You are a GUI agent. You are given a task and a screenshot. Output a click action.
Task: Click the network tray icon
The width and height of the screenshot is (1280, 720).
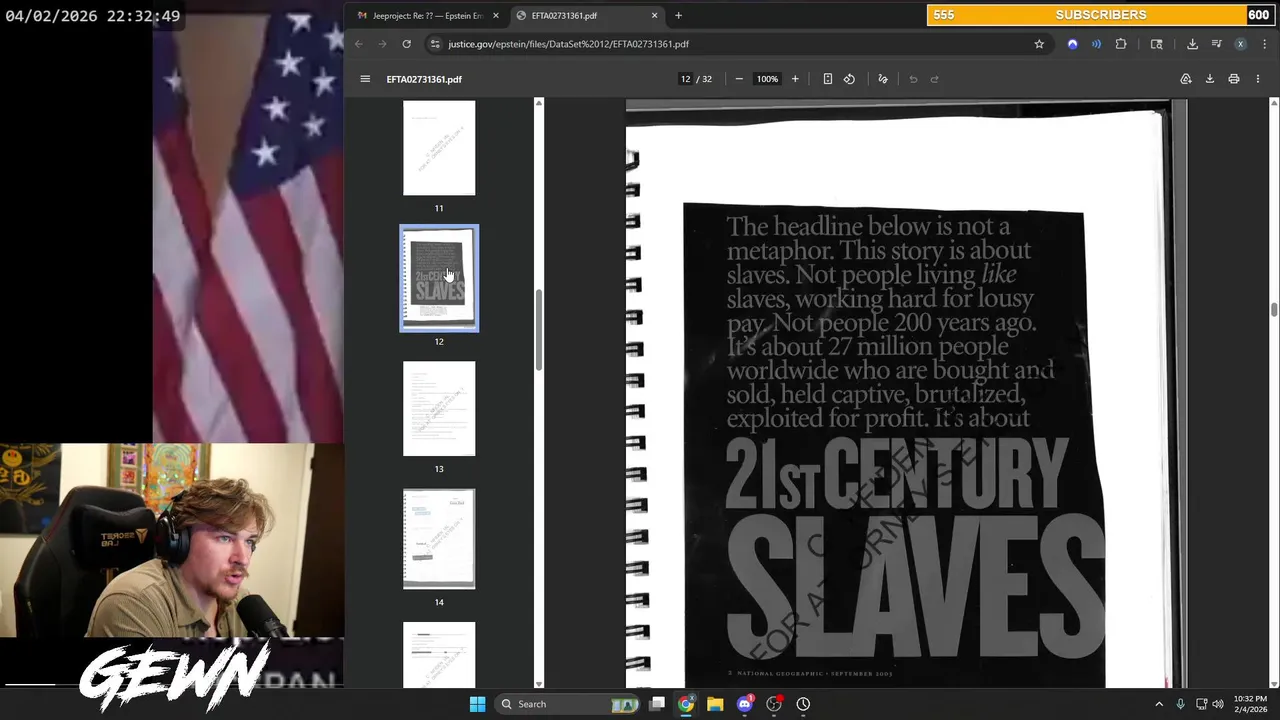(x=1201, y=704)
